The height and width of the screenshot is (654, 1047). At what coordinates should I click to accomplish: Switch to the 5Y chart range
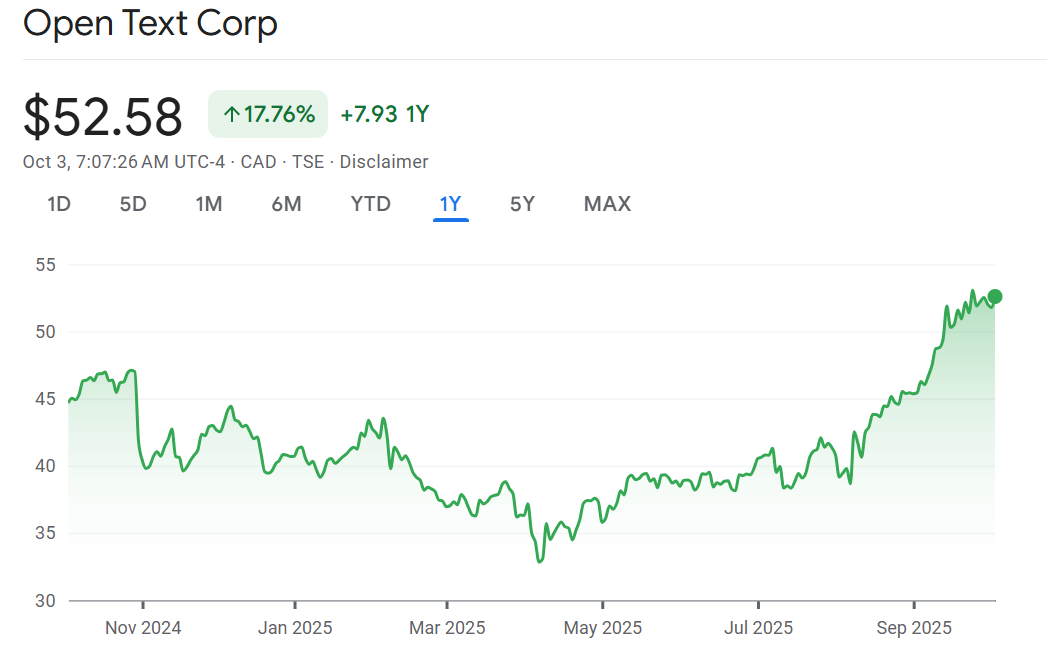pyautogui.click(x=522, y=204)
